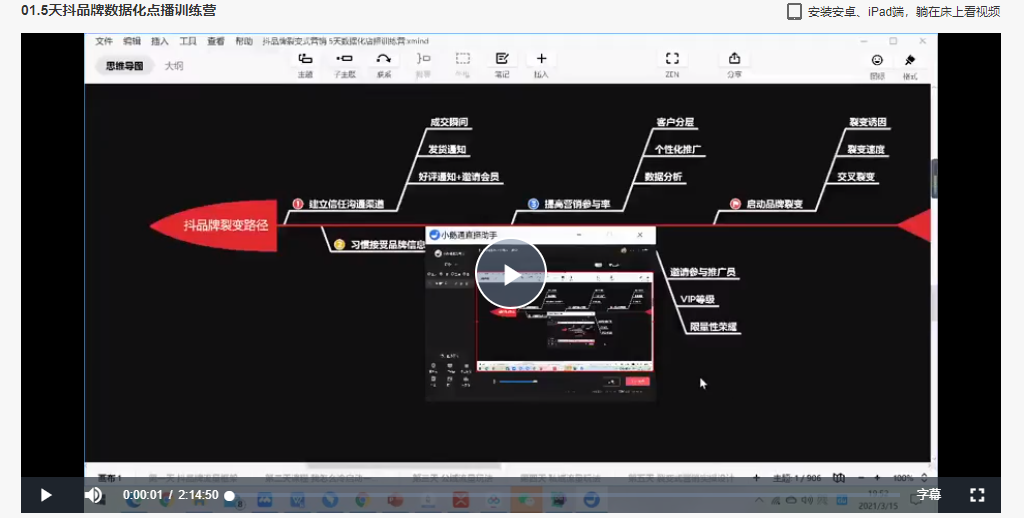
Task: Click the small play button in control bar
Action: click(x=46, y=495)
